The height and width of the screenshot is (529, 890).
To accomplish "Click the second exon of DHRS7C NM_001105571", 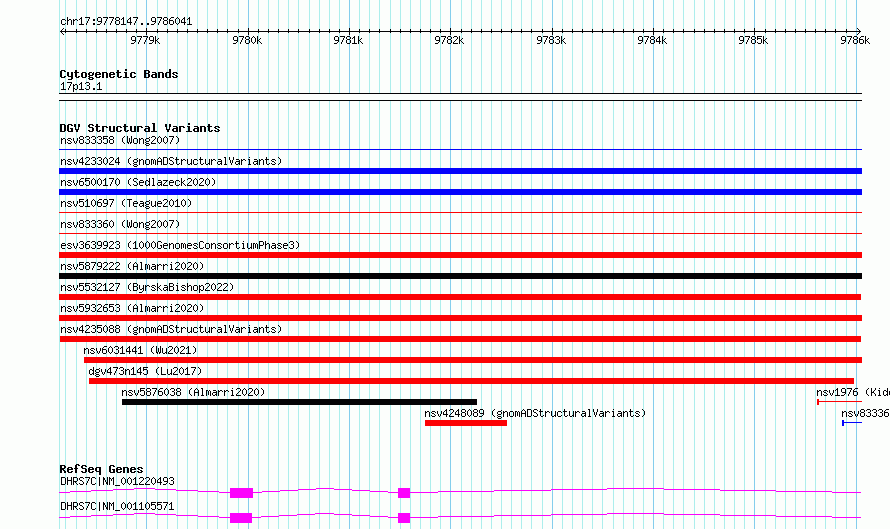I will coord(404,518).
